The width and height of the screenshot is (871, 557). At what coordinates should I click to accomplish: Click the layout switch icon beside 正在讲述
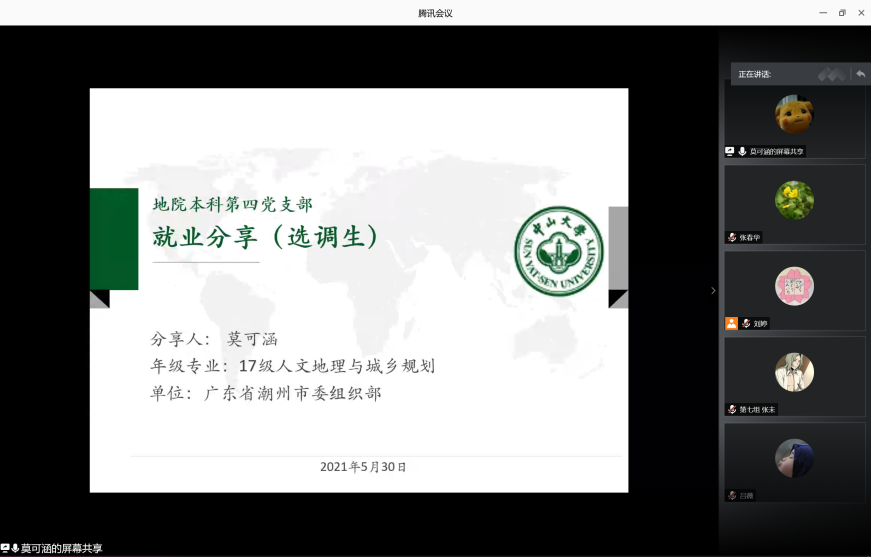pos(831,74)
